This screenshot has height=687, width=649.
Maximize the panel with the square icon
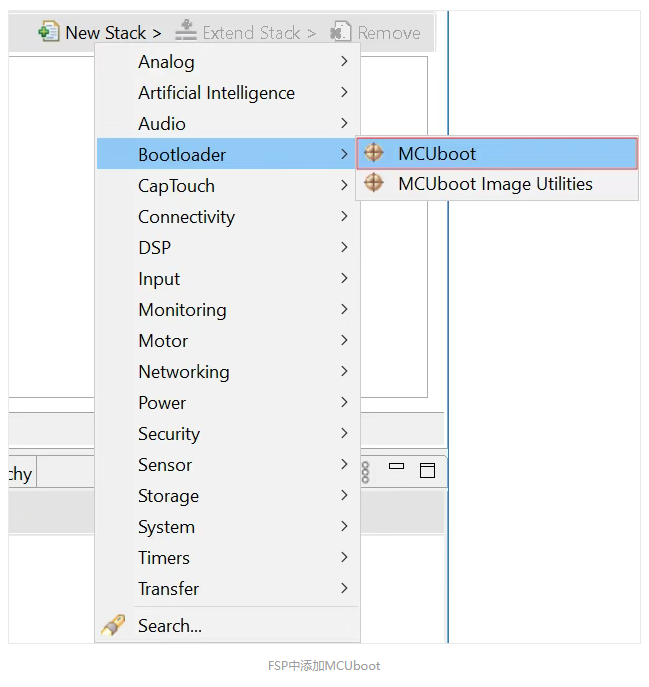click(x=427, y=470)
